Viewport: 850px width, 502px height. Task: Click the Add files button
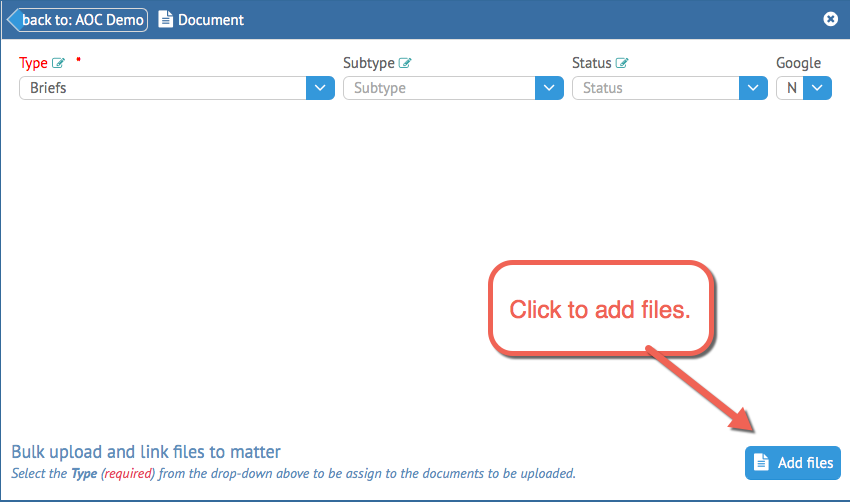(x=793, y=463)
